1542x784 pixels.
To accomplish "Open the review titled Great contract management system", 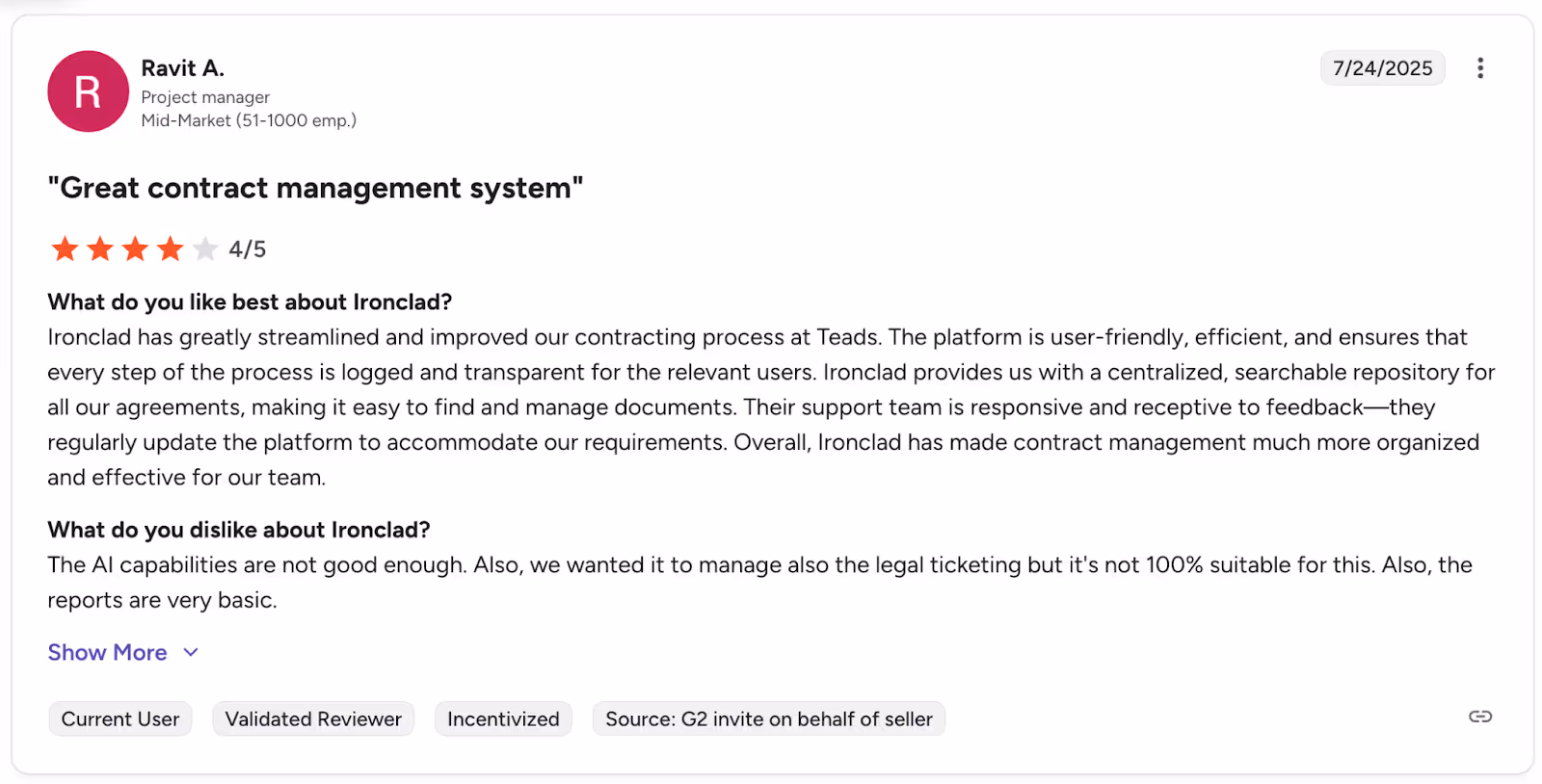I will (x=315, y=188).
